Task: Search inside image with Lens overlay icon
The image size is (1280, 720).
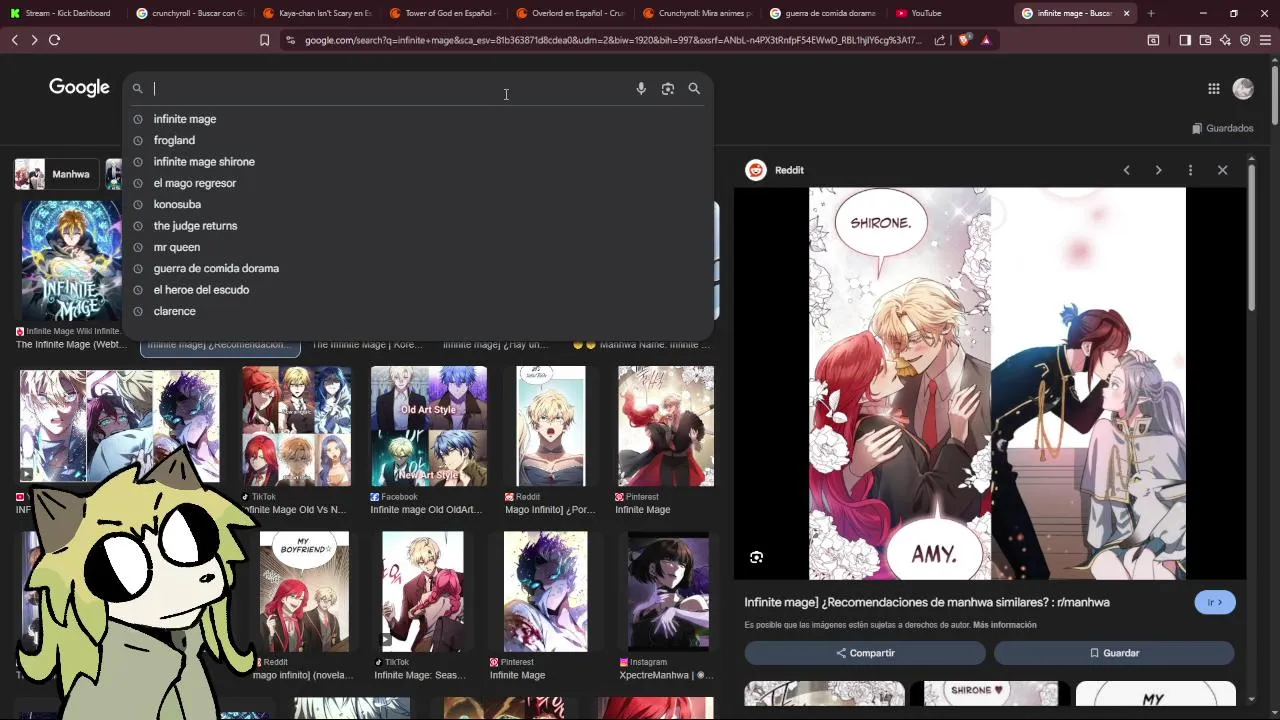Action: (x=756, y=557)
